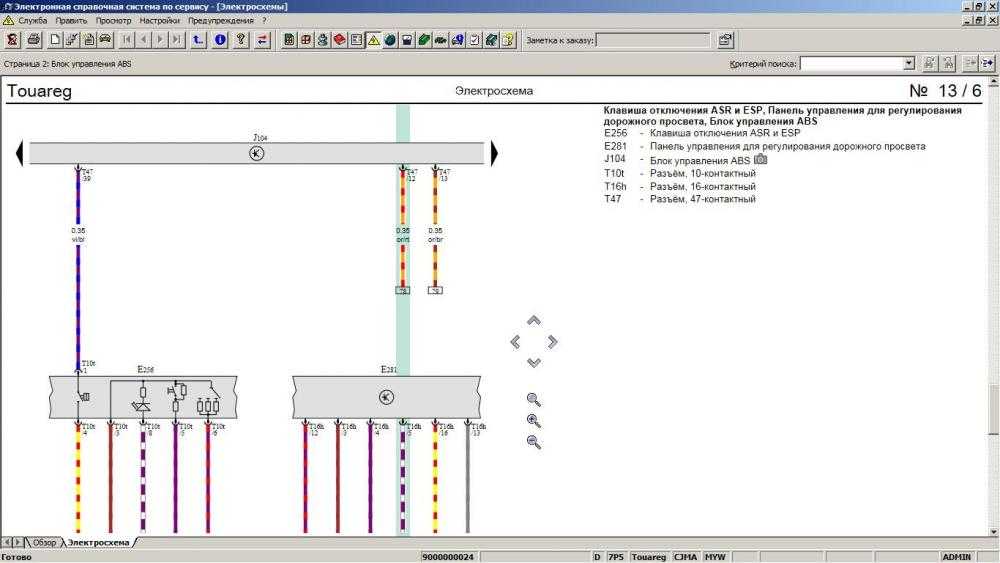Viewport: 1000px width, 563px height.
Task: Click the E256 legend entry text
Action: 724,133
